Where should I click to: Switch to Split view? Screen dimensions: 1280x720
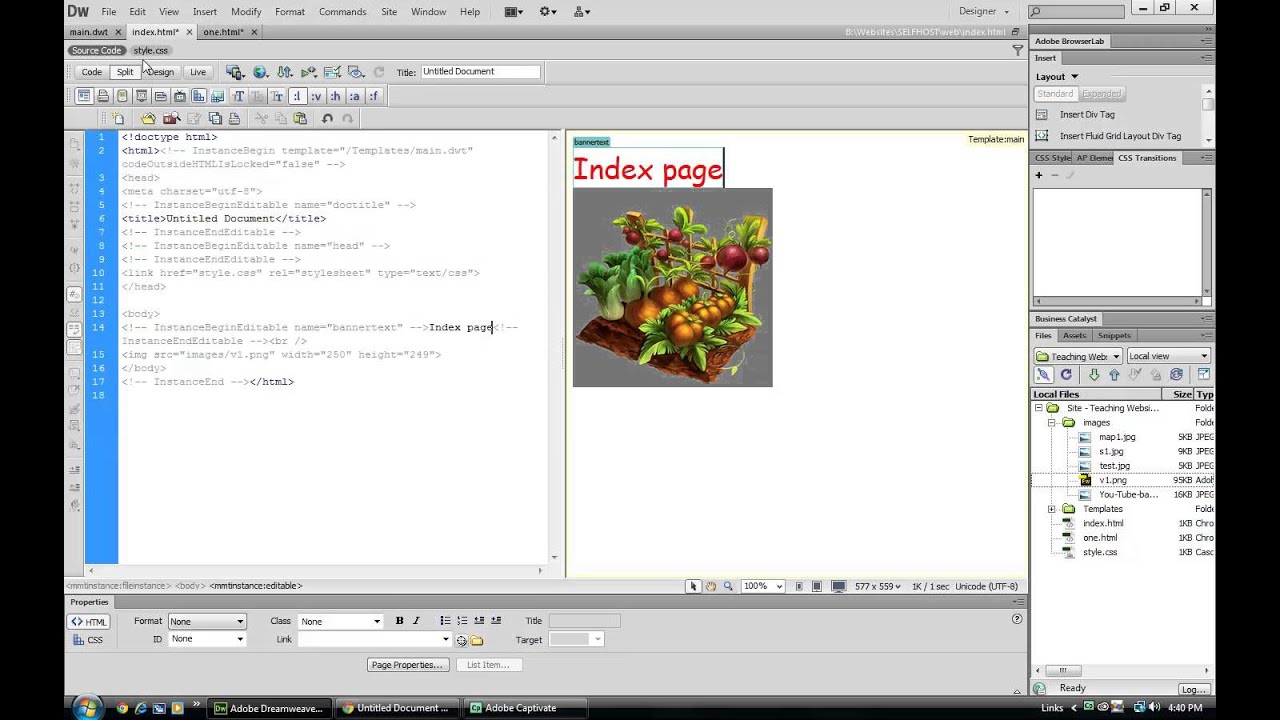tap(125, 72)
